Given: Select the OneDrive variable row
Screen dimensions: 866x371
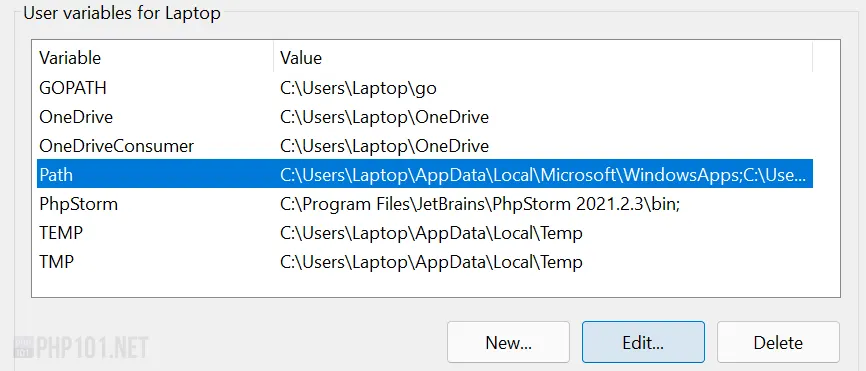Looking at the screenshot, I should tap(425, 117).
